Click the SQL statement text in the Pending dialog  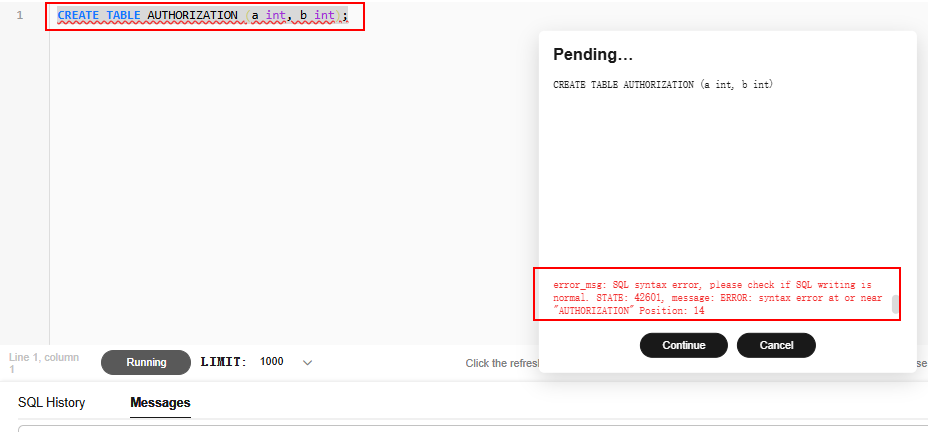pyautogui.click(x=663, y=85)
